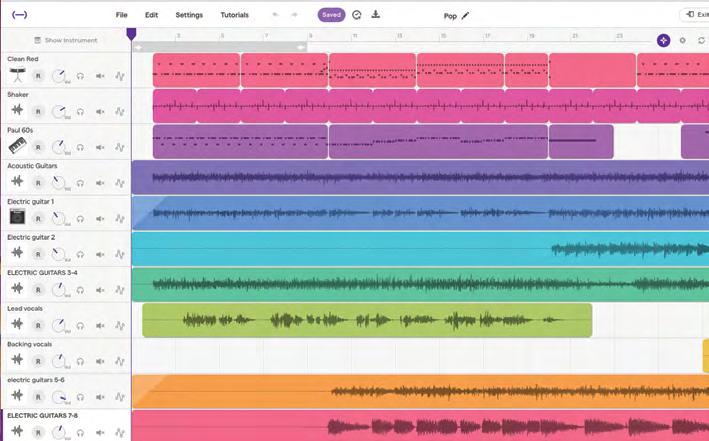Click the purple magic wand circle button
This screenshot has height=441, width=709.
point(663,40)
